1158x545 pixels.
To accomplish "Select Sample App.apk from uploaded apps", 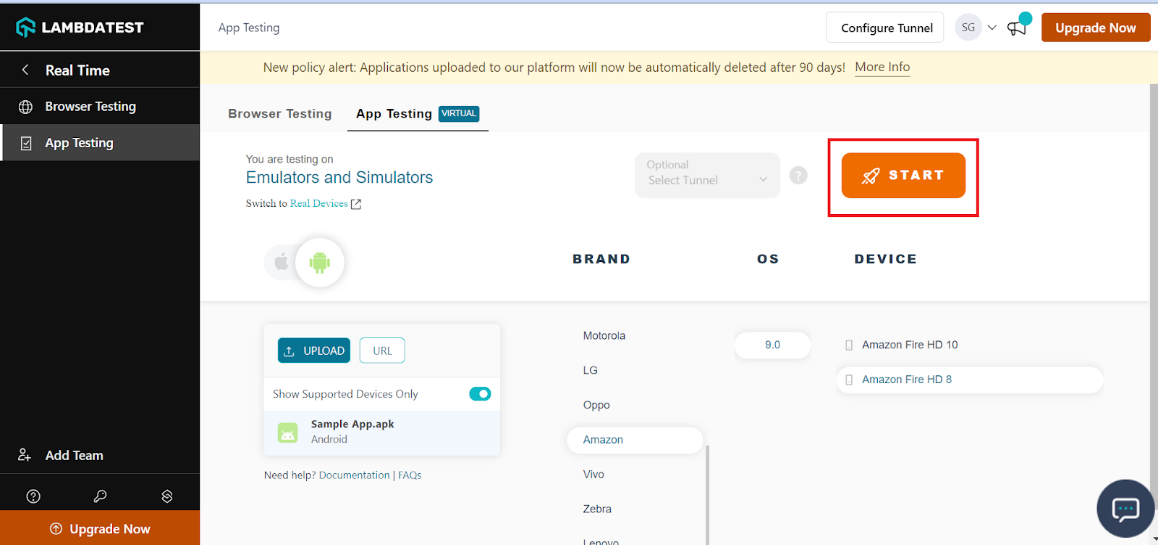I will tap(382, 433).
